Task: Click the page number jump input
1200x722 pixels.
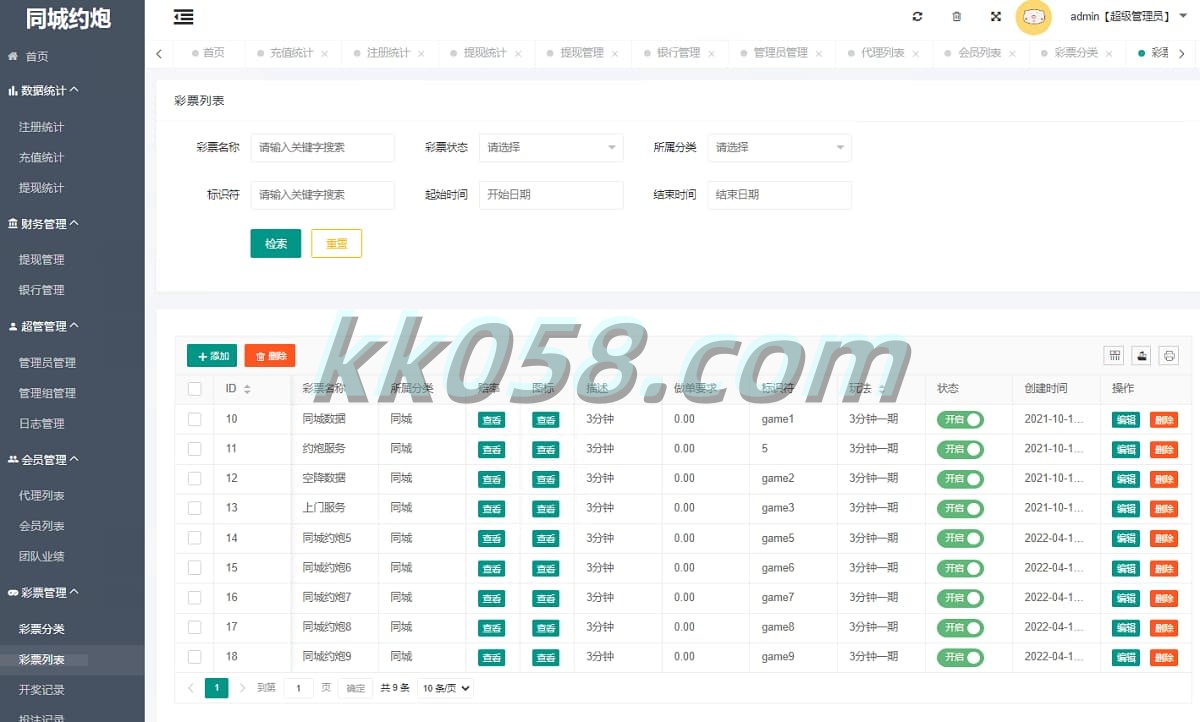Action: tap(298, 688)
